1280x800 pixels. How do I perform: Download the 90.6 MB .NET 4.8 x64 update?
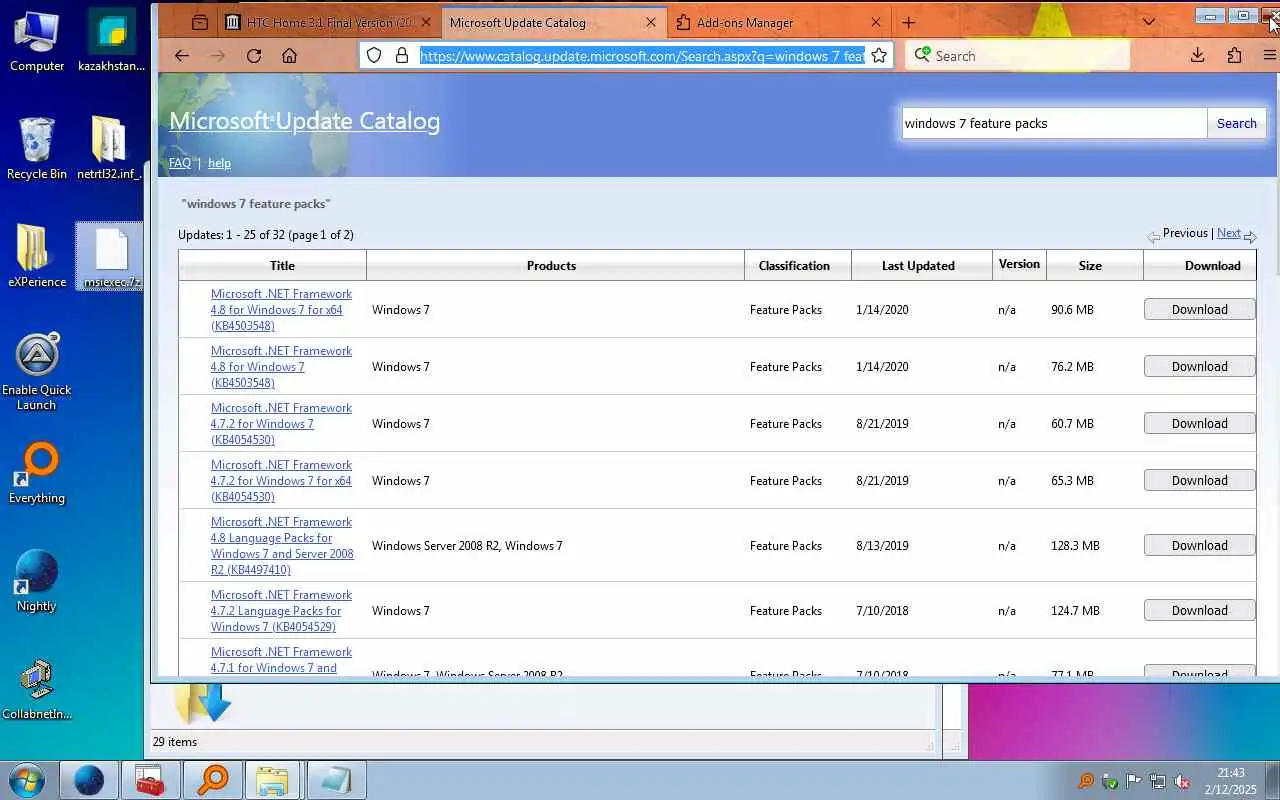(1199, 310)
